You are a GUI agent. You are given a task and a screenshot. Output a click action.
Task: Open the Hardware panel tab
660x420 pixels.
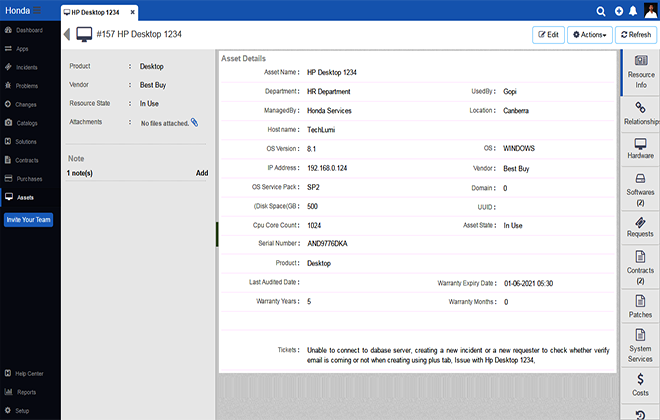641,149
